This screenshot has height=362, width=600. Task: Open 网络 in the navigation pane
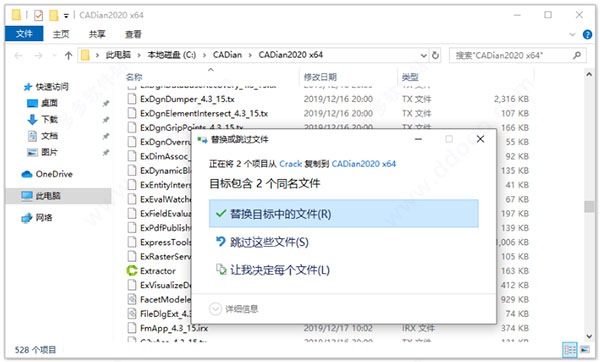(x=44, y=218)
